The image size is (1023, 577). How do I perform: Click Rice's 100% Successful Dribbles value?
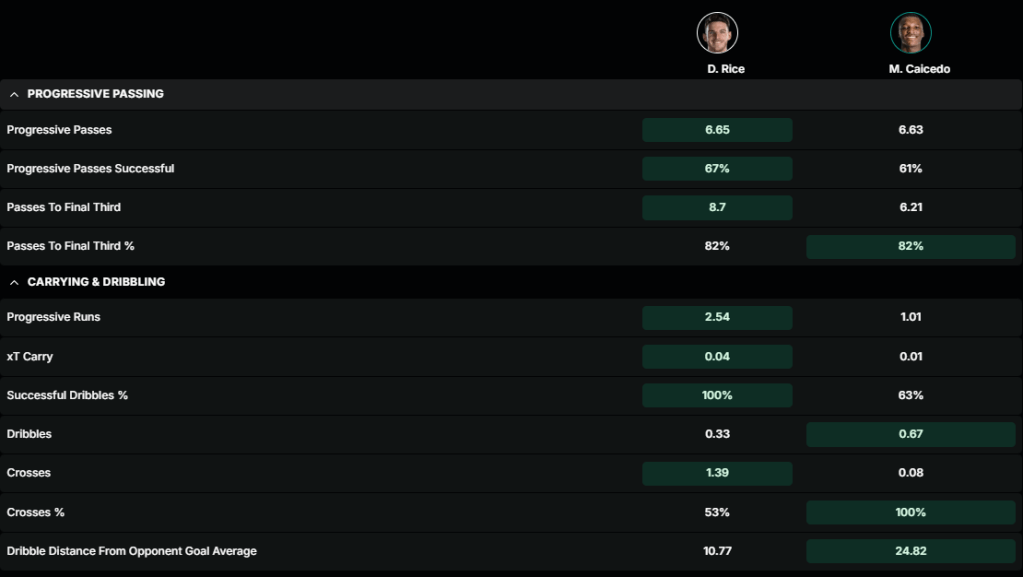point(717,395)
